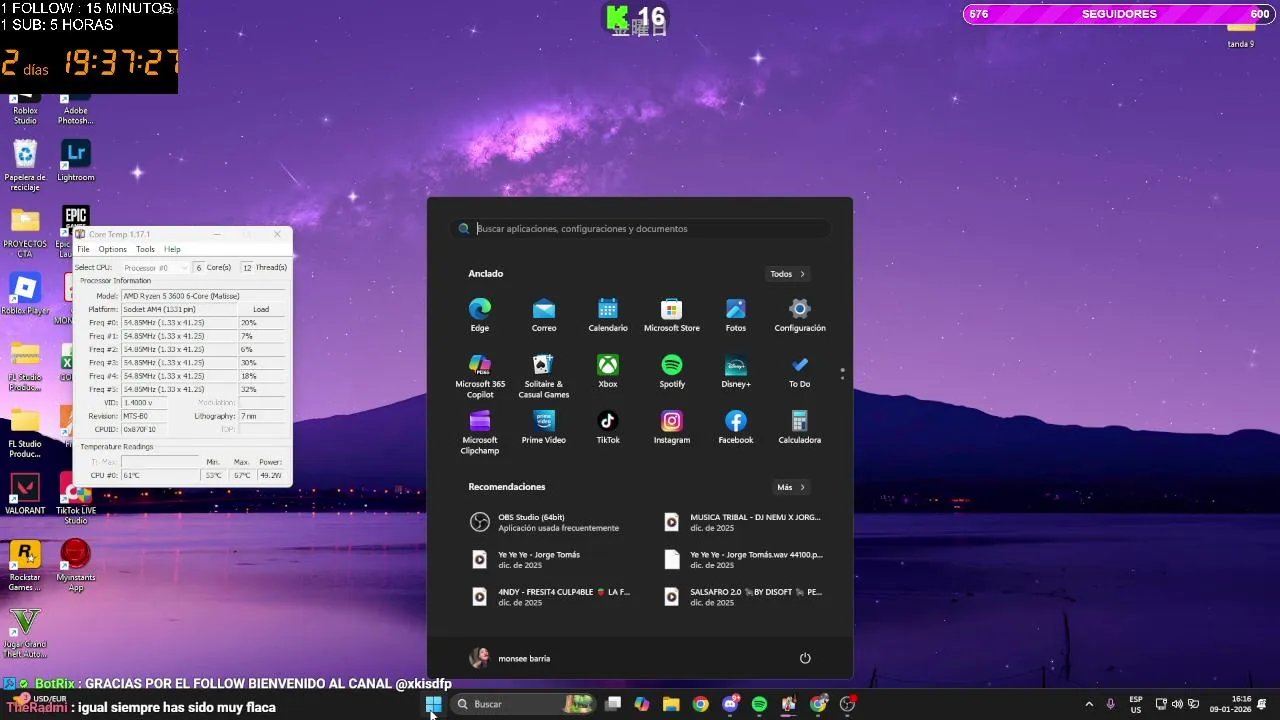Viewport: 1280px width, 720px height.
Task: Click the Windows Start button on taskbar
Action: (x=433, y=704)
